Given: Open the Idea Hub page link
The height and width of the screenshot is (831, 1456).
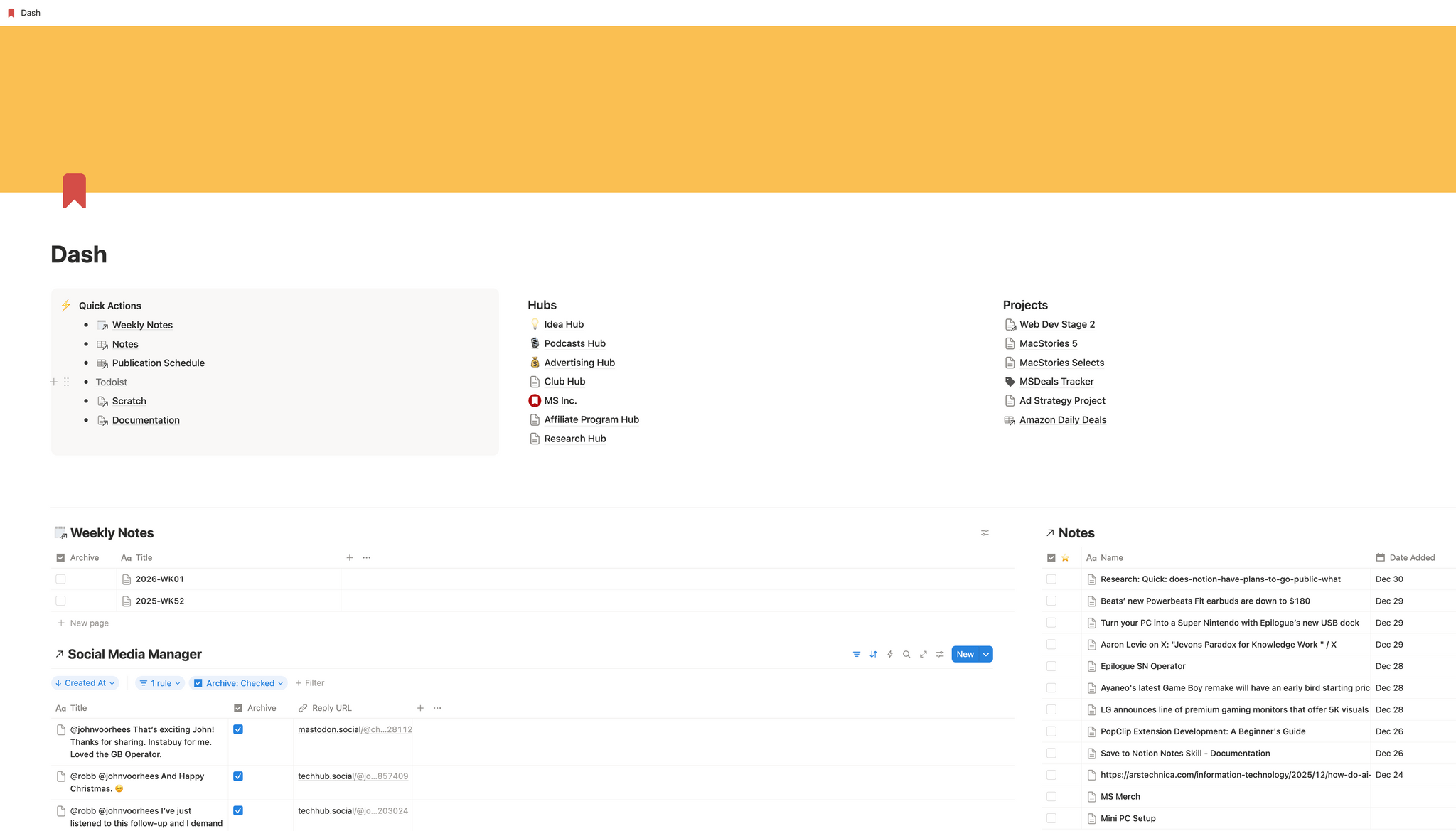Looking at the screenshot, I should click(563, 324).
